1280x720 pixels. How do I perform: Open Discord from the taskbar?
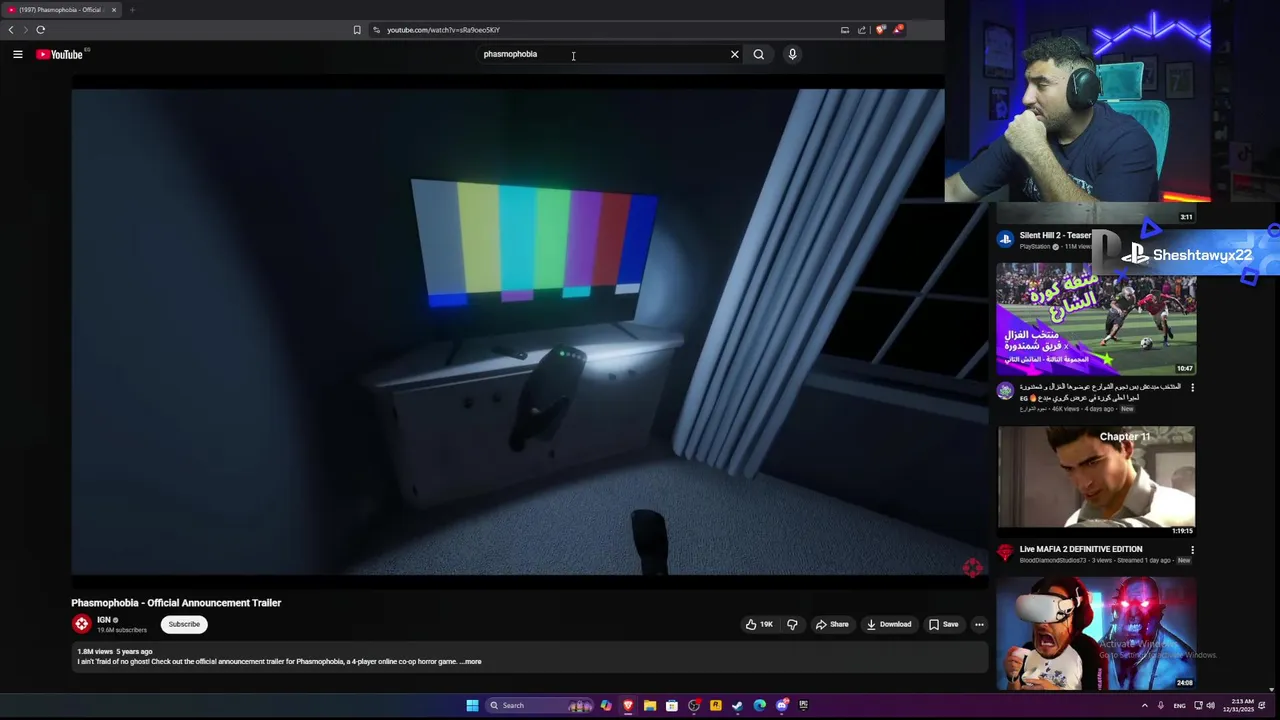782,705
